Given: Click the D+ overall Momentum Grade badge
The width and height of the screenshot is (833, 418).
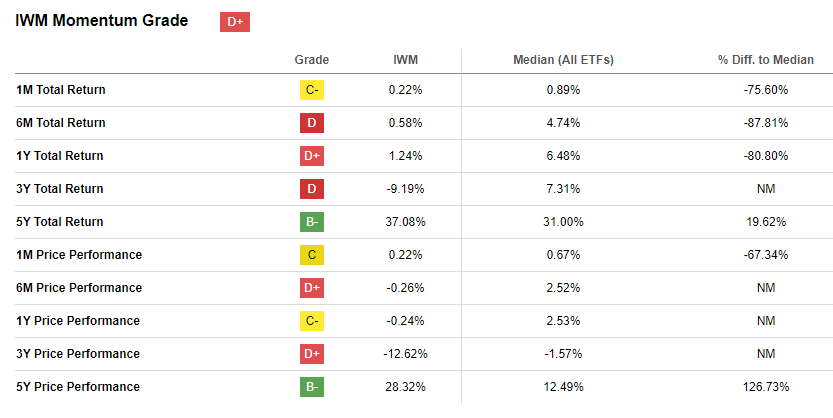Looking at the screenshot, I should tap(234, 22).
